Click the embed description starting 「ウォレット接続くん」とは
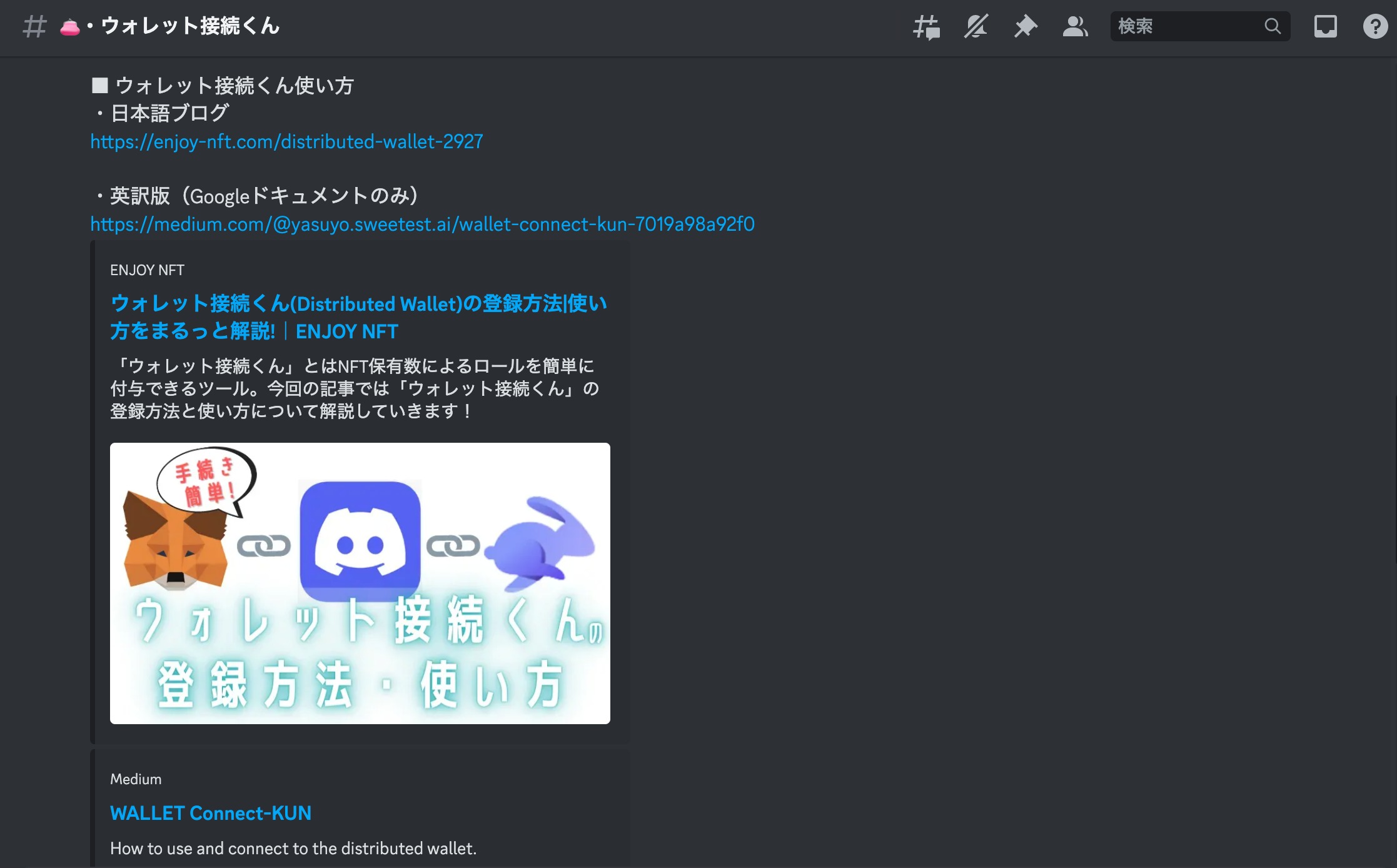Viewport: 1397px width, 868px height. click(355, 388)
